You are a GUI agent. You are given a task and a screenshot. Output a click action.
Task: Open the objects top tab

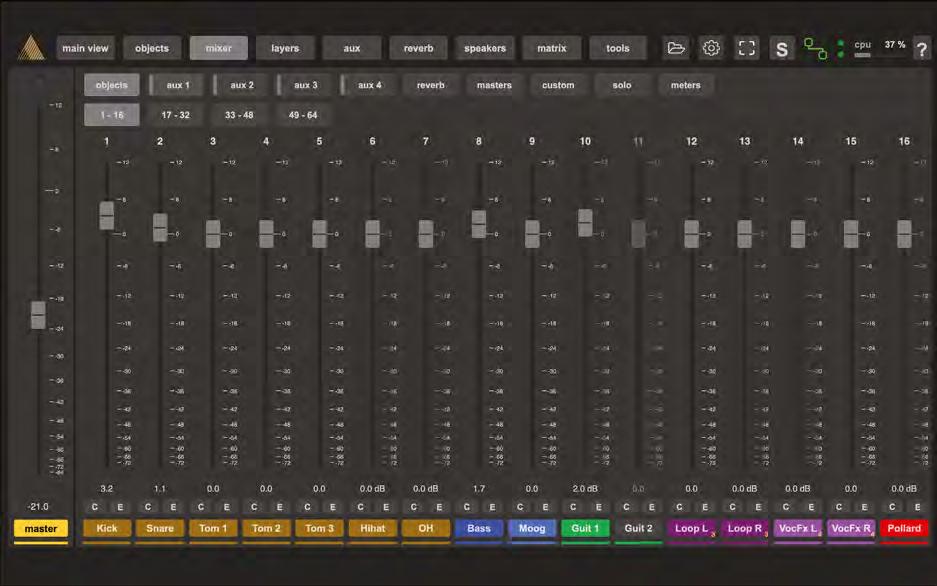pyautogui.click(x=152, y=48)
